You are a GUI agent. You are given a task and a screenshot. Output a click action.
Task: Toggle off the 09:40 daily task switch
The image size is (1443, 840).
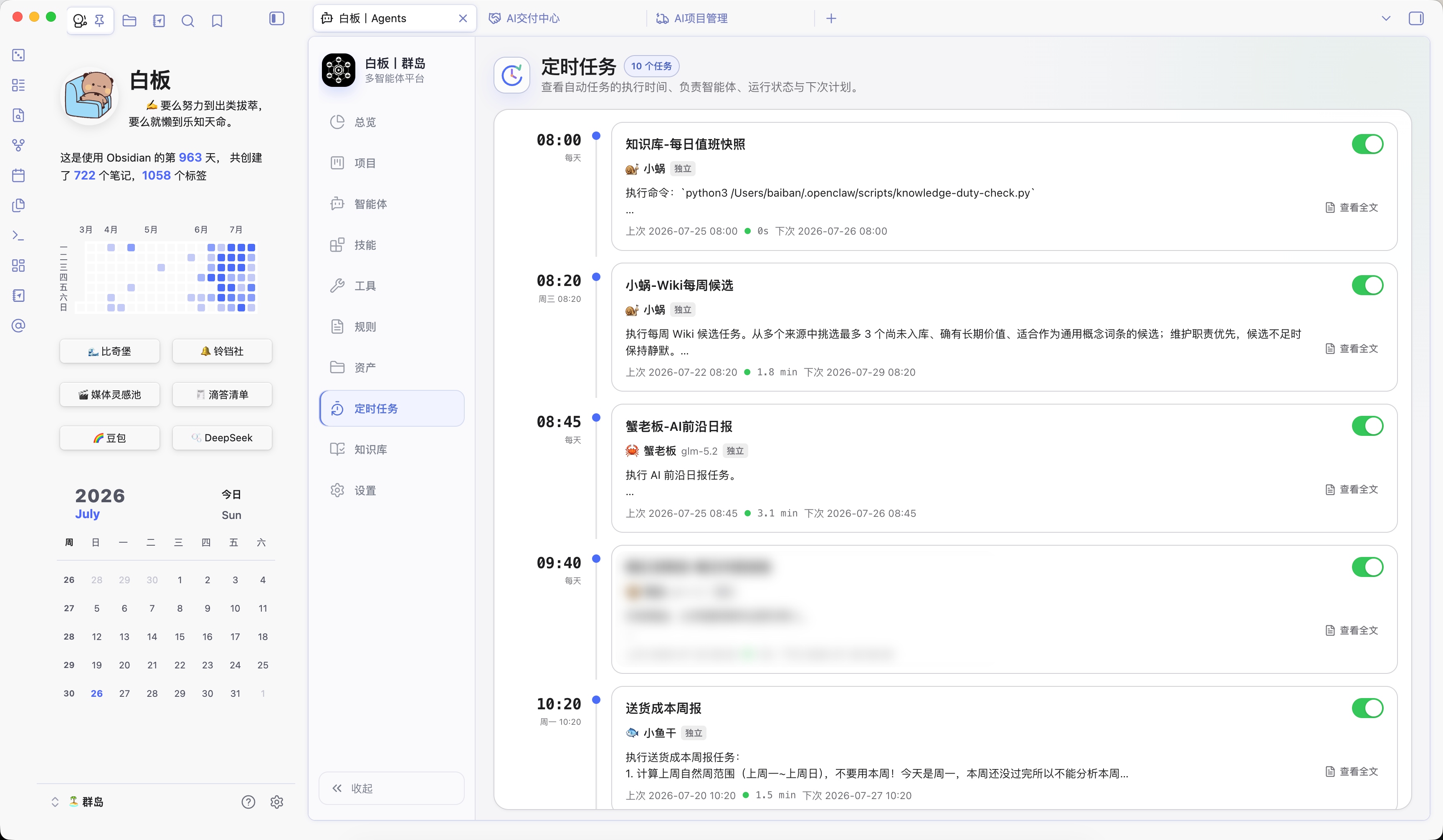[1367, 567]
